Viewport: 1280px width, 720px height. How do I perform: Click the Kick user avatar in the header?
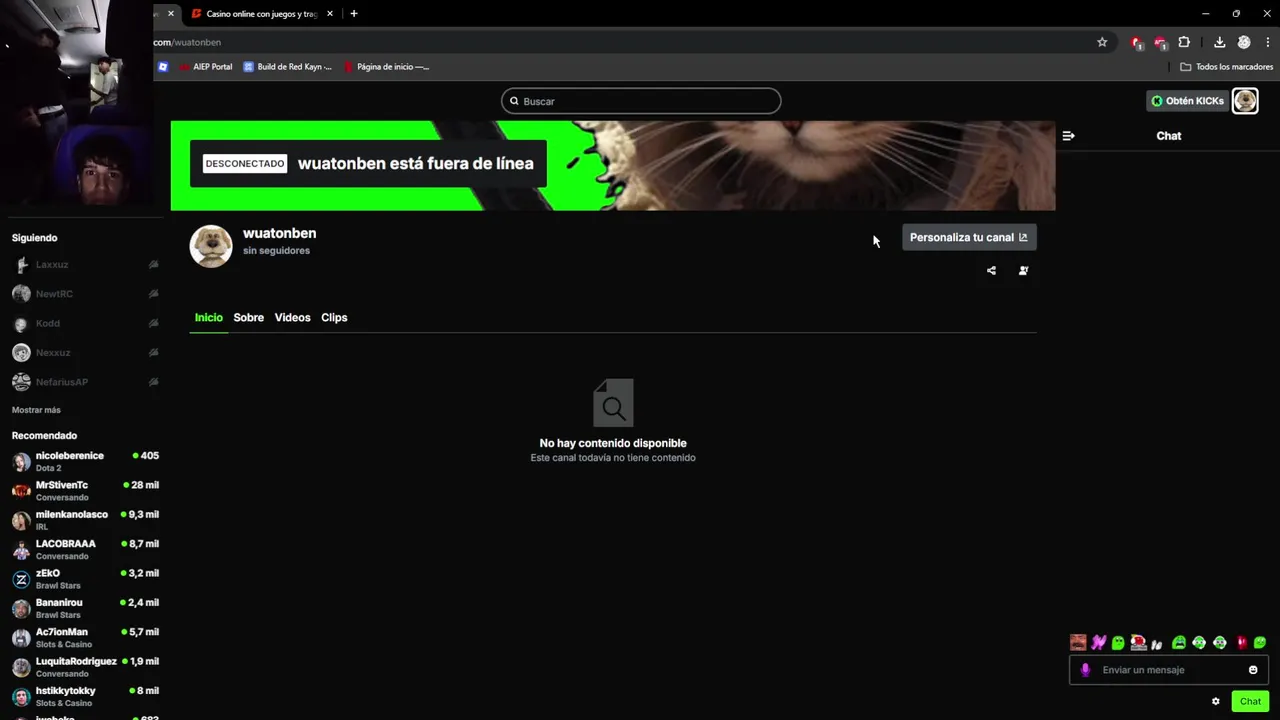tap(1245, 101)
